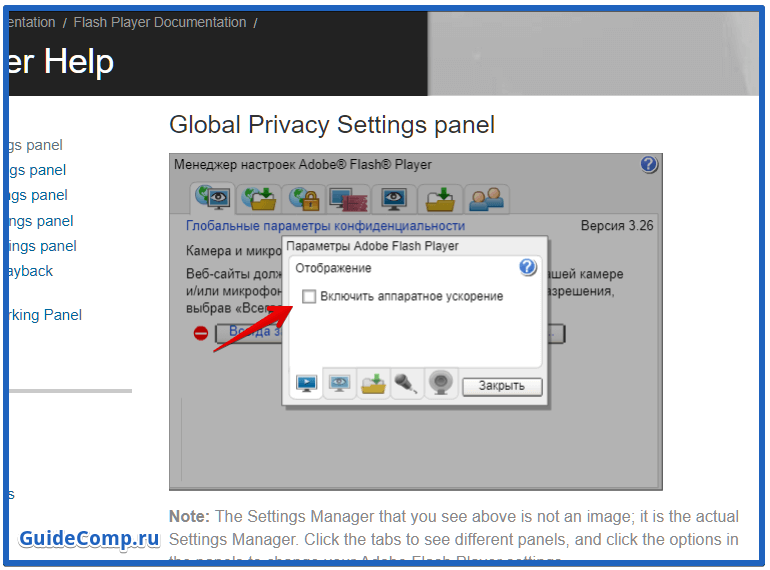This screenshot has width=770, height=570.
Task: Open the 'ayback' sidebar link
Action: click(x=30, y=271)
